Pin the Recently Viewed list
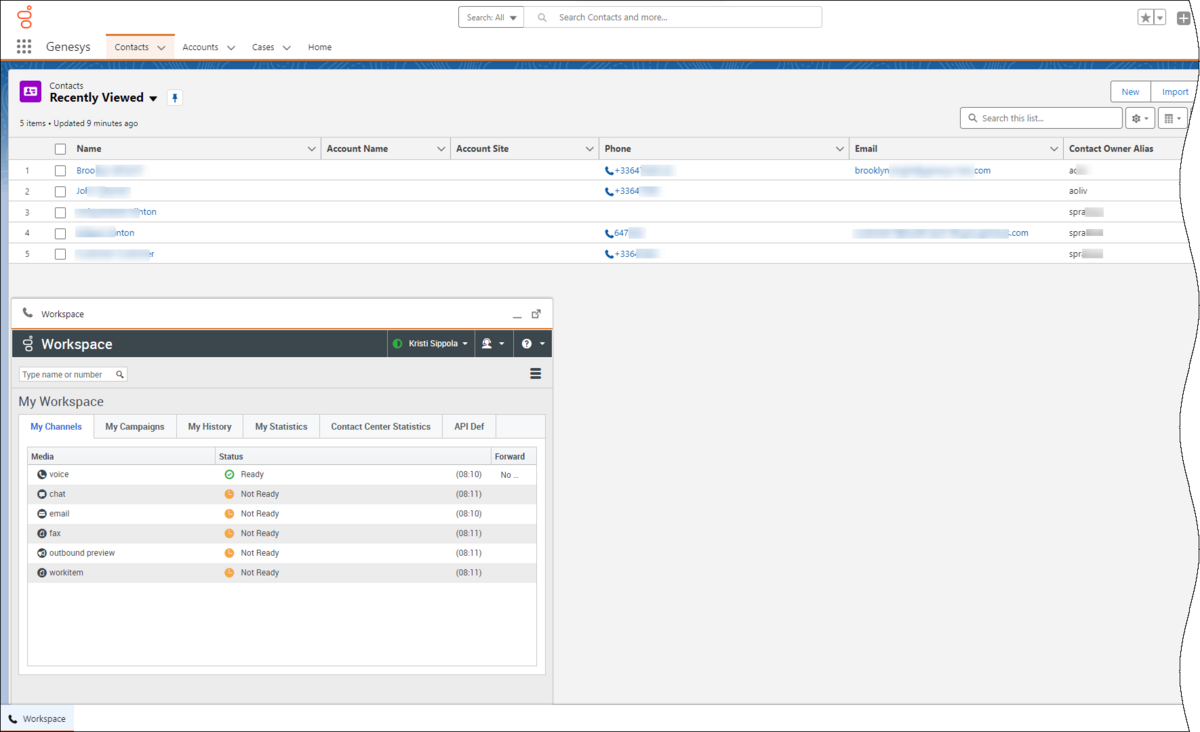This screenshot has width=1200, height=732. (x=175, y=98)
